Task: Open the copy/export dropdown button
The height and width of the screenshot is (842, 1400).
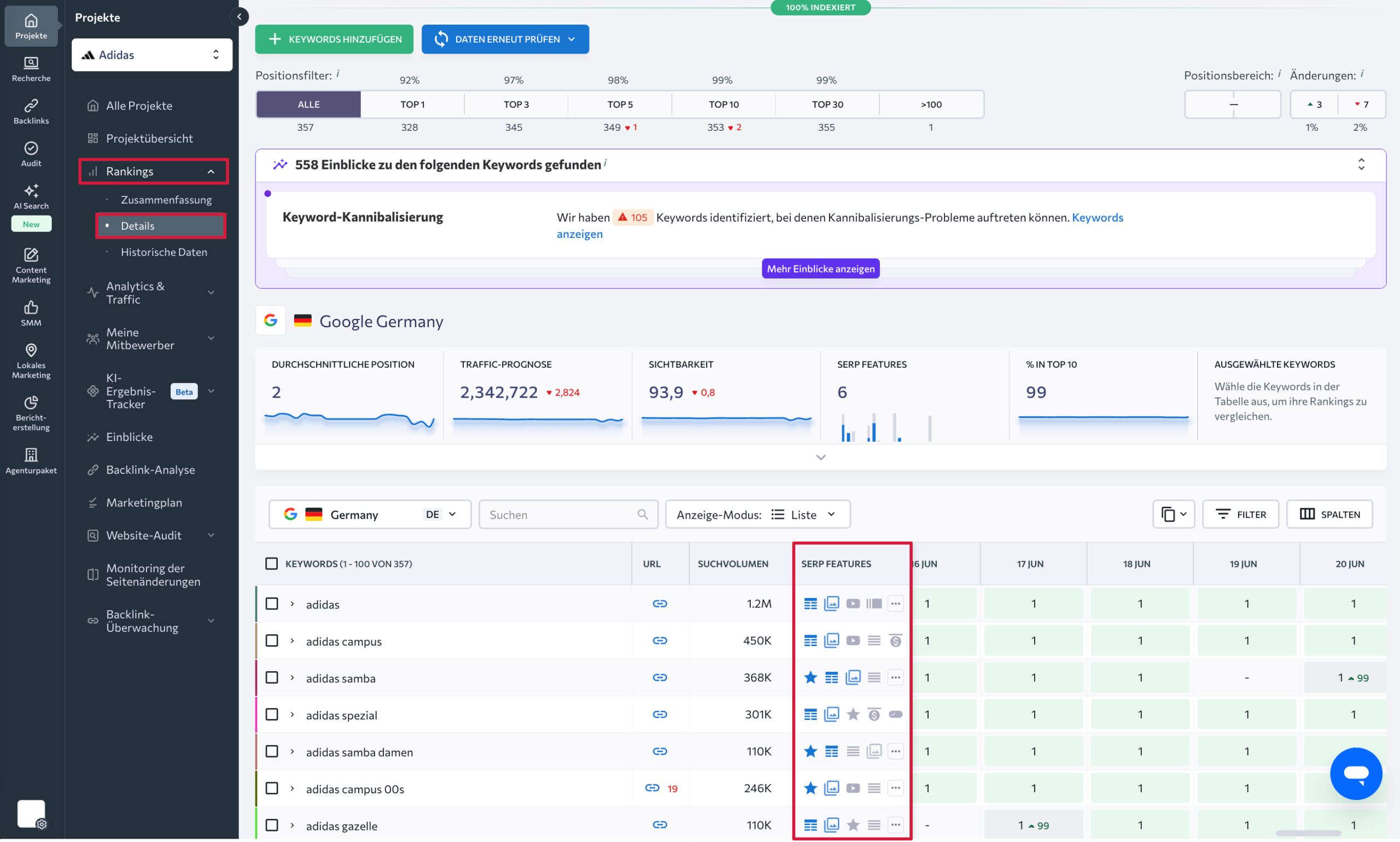Action: 1173,514
